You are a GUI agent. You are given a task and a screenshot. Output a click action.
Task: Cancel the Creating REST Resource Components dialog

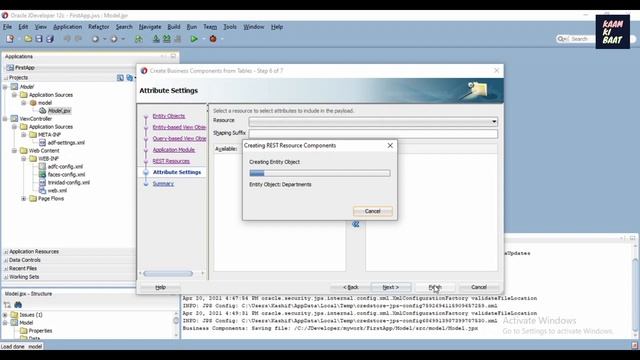pyautogui.click(x=373, y=211)
